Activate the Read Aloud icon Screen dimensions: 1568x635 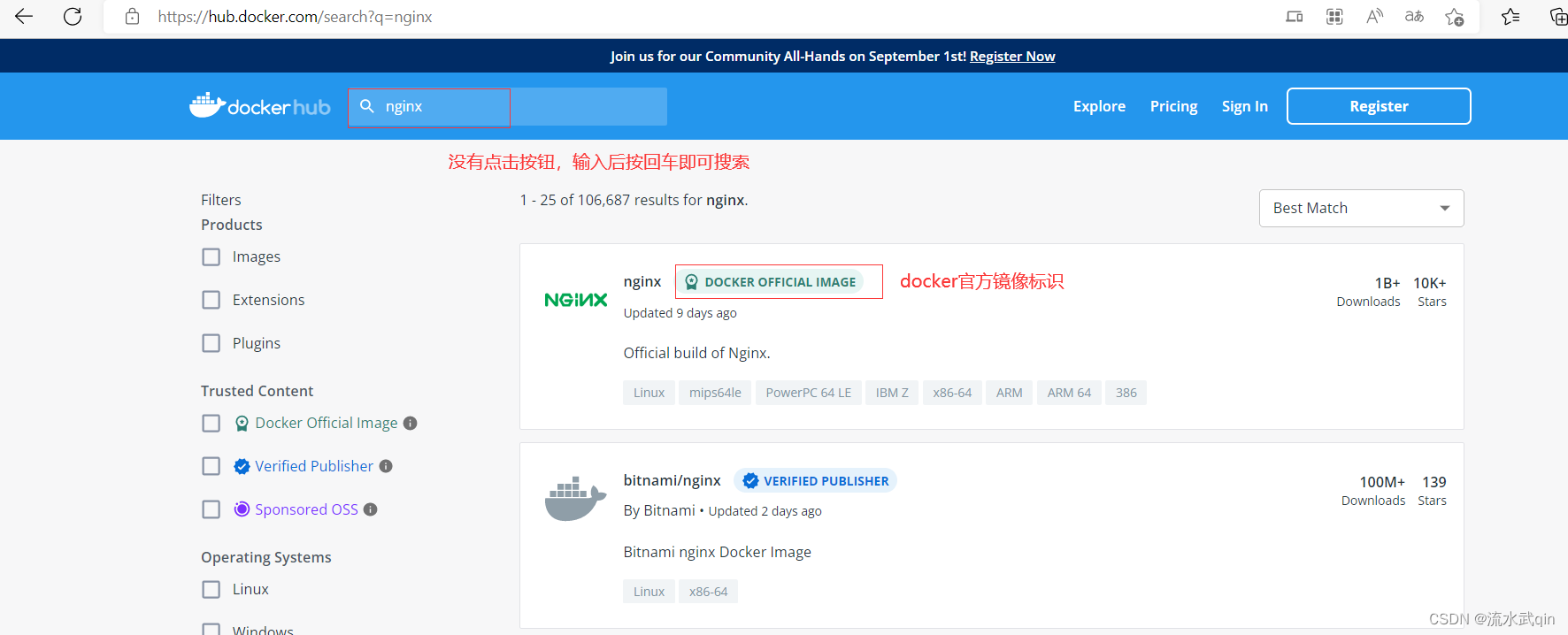(1374, 16)
